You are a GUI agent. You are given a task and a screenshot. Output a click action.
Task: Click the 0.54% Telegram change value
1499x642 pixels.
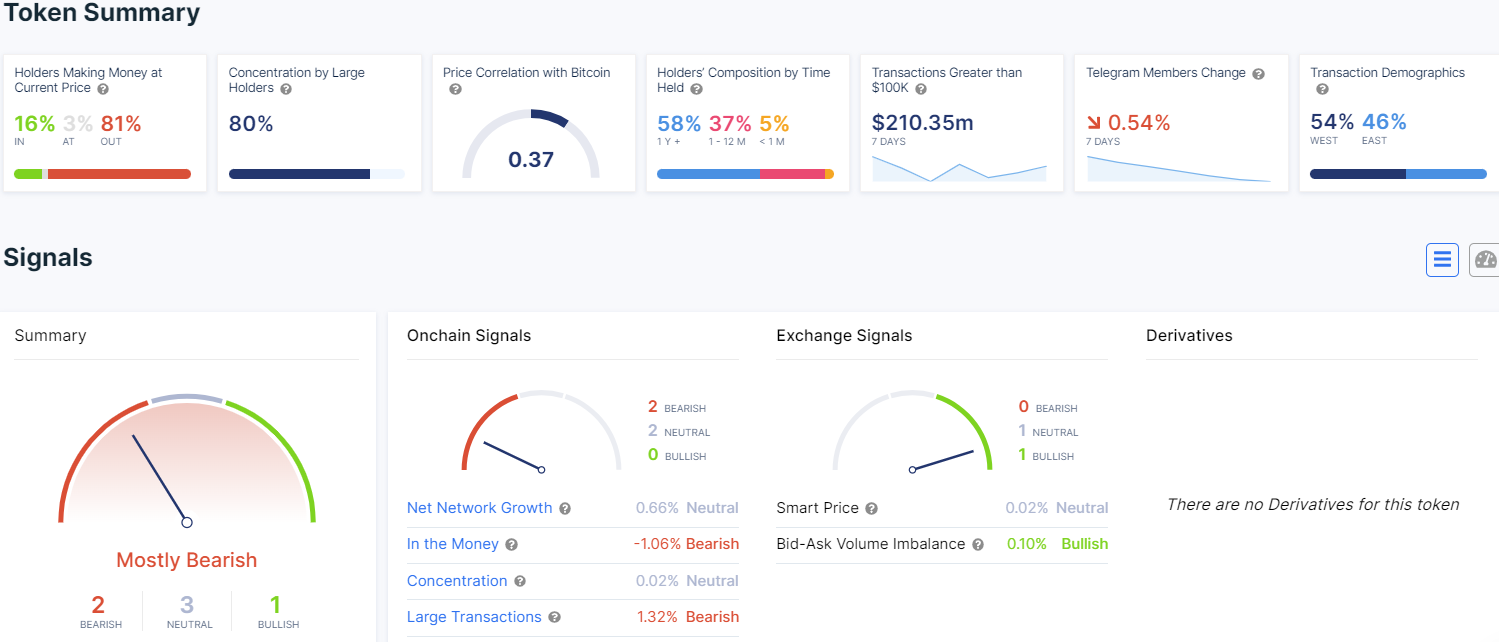pos(1139,124)
